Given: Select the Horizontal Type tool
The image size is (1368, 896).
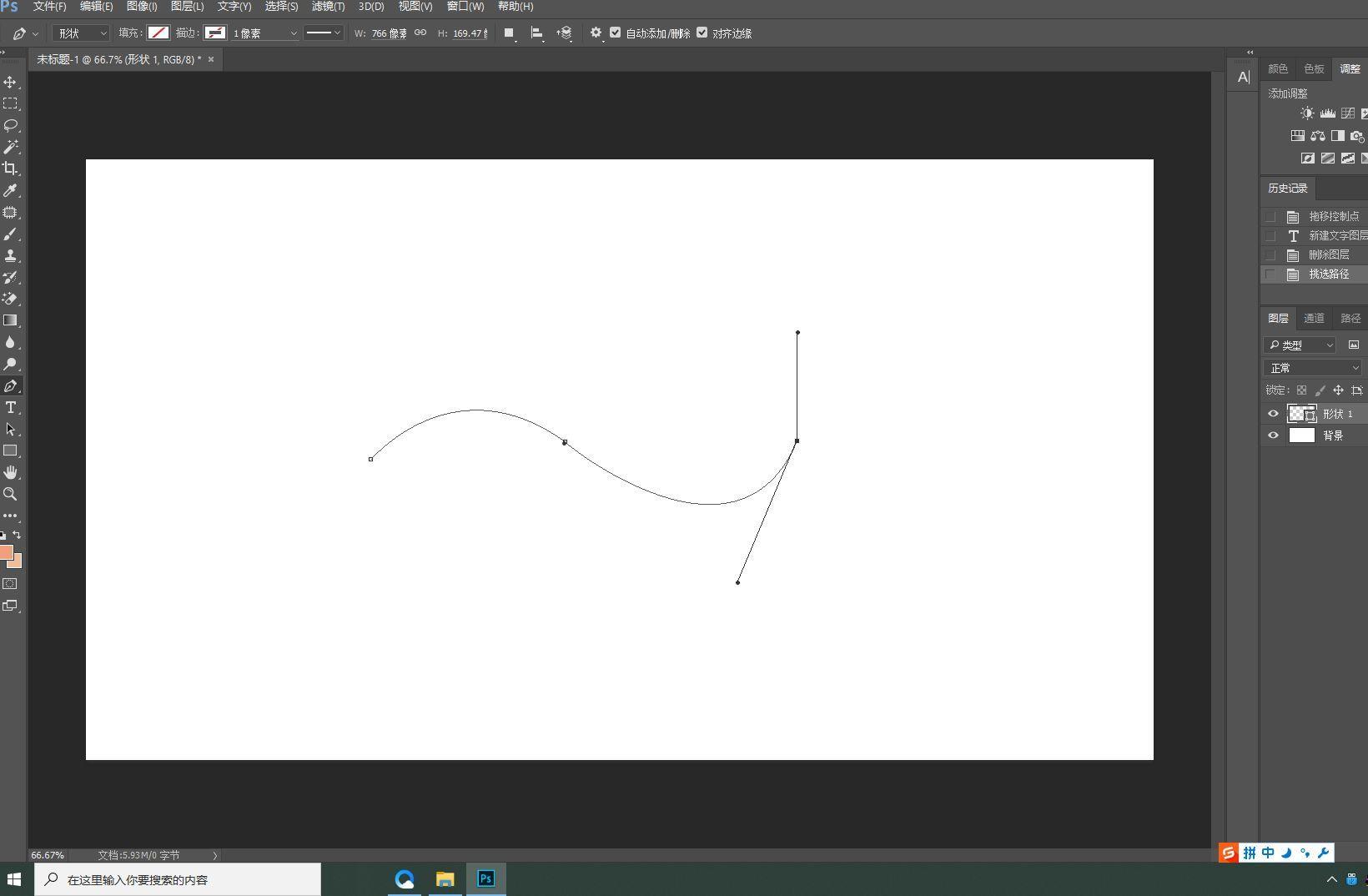Looking at the screenshot, I should (11, 408).
